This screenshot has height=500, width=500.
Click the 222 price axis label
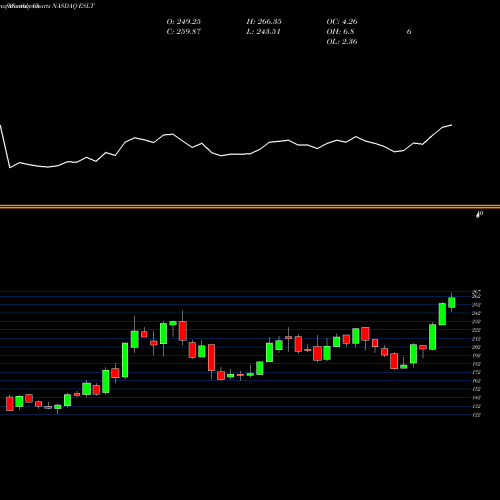tap(476, 330)
